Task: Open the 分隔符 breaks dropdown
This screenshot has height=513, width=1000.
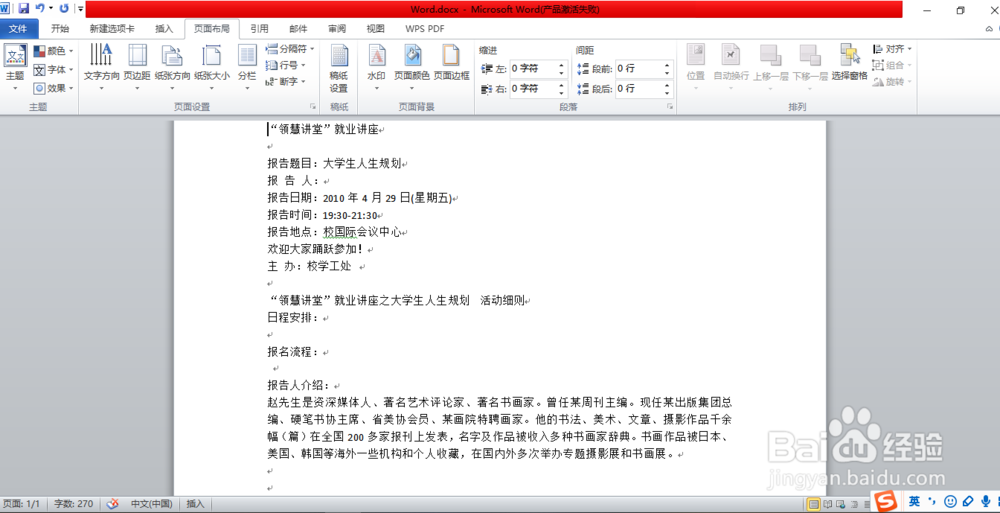Action: [290, 48]
